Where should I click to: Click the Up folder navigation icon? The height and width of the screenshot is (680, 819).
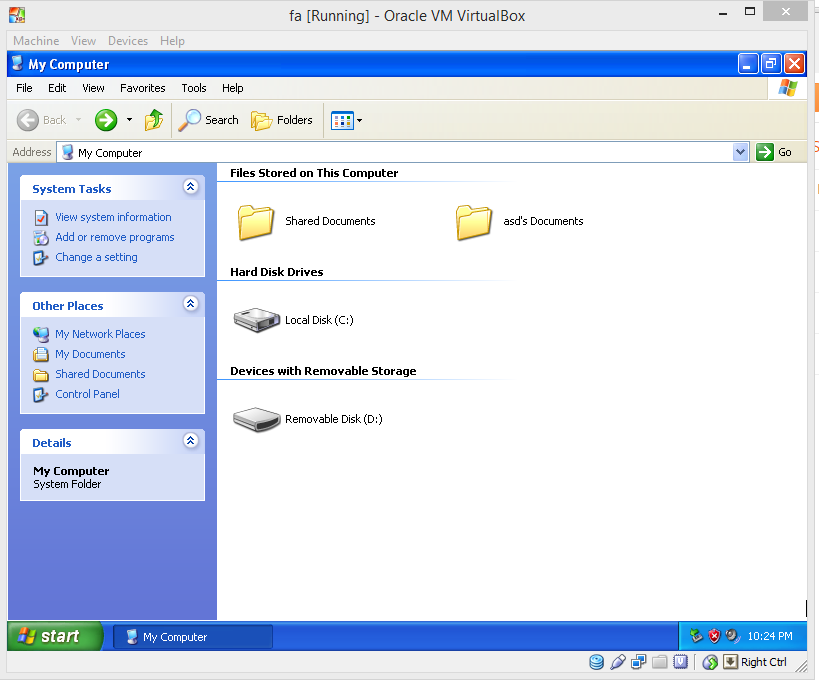click(x=154, y=119)
